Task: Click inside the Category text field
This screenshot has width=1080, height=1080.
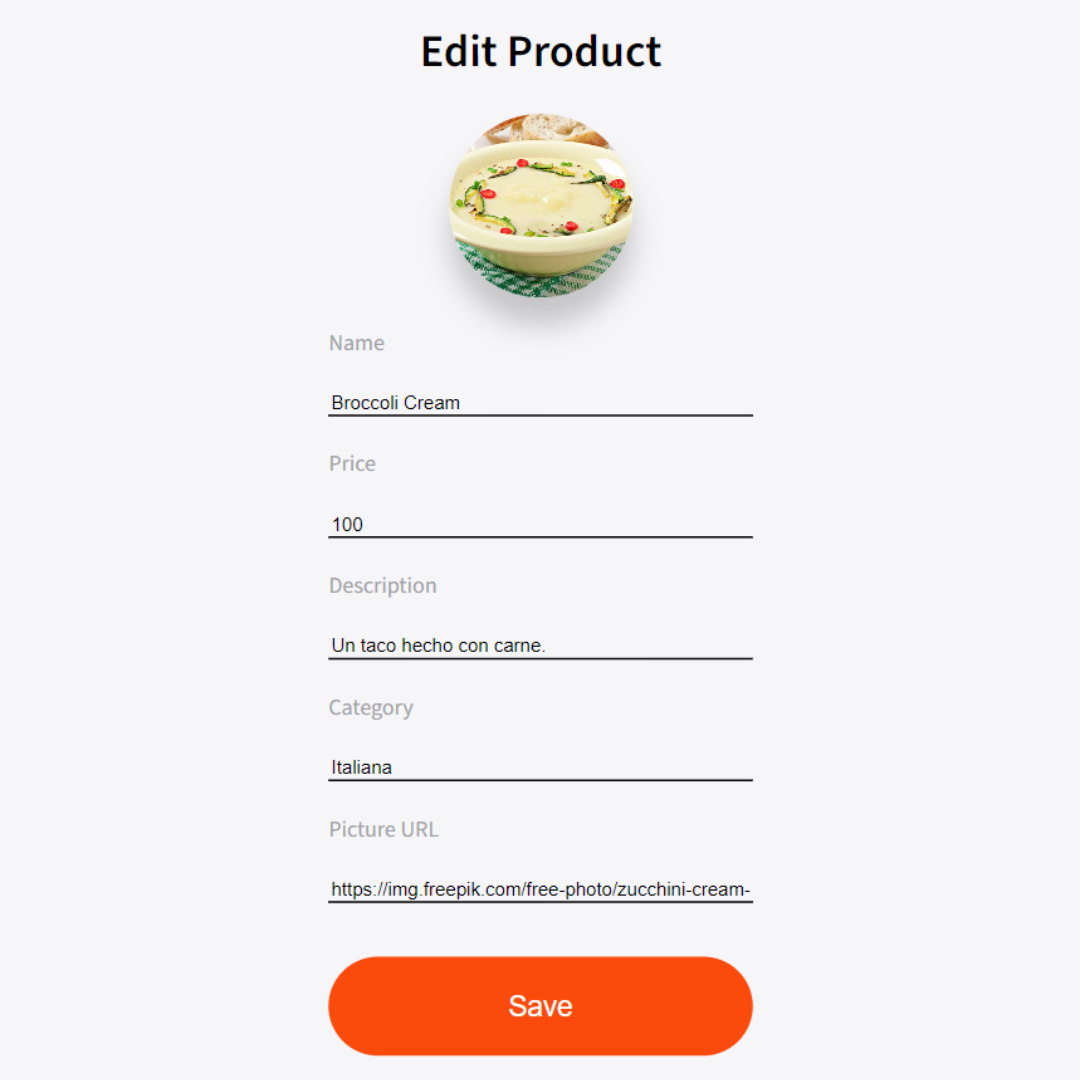Action: click(x=540, y=766)
